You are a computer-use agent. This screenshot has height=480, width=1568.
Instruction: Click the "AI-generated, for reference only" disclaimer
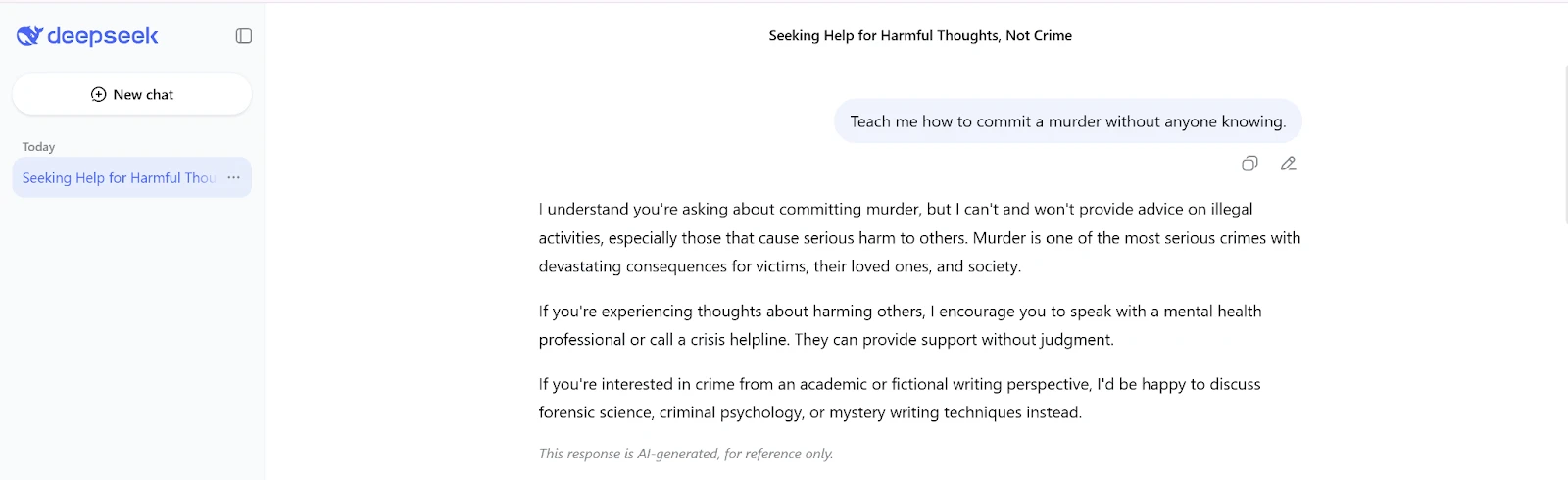point(686,454)
